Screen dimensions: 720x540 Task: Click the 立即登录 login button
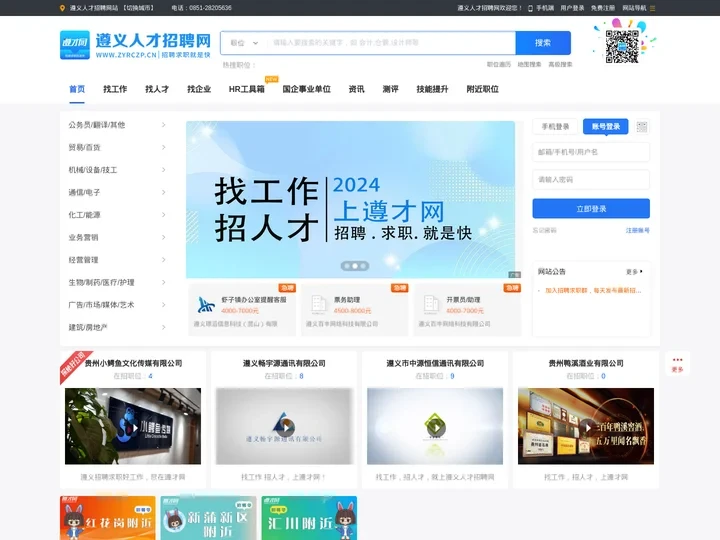coord(591,208)
